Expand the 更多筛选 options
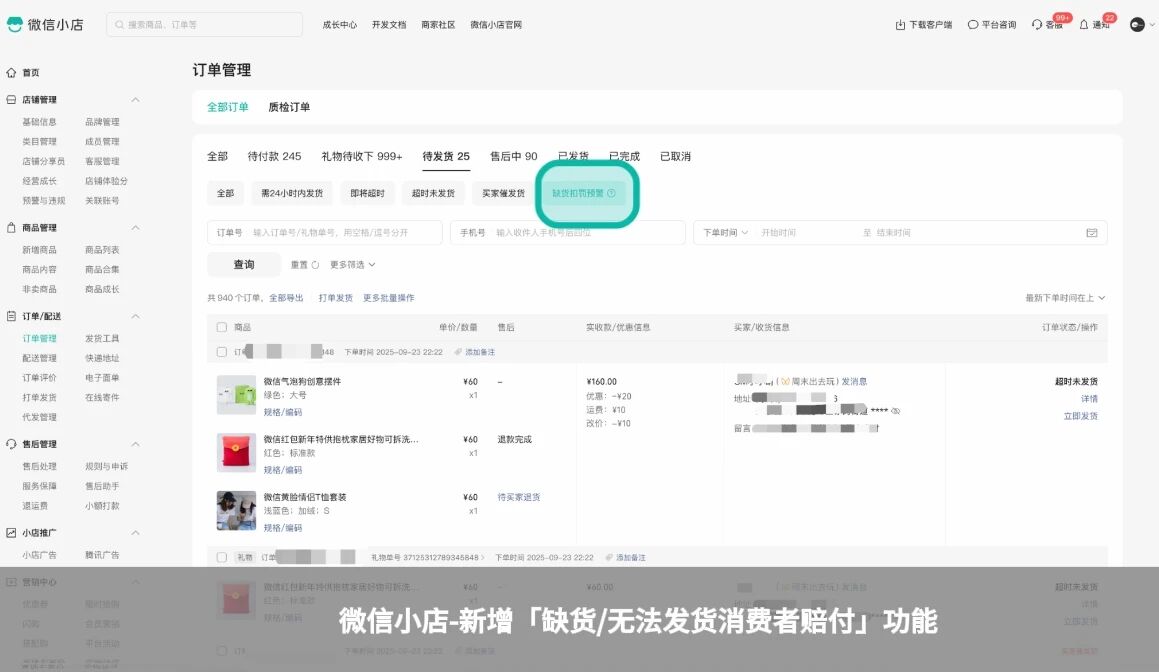Image resolution: width=1159 pixels, height=672 pixels. 353,265
